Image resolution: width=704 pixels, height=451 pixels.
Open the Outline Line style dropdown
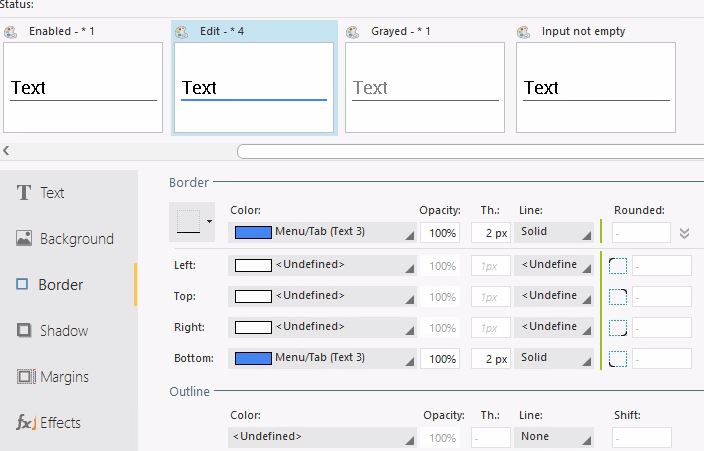click(555, 437)
